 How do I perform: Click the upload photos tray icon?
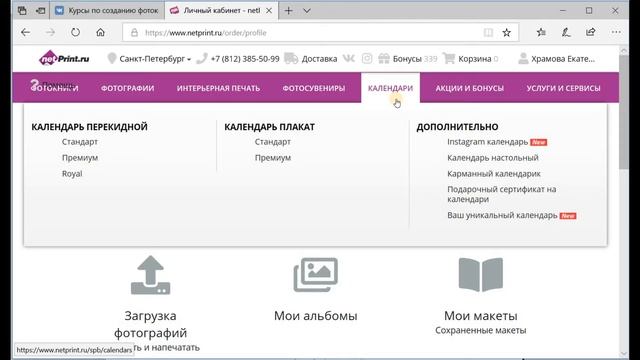[x=151, y=275]
